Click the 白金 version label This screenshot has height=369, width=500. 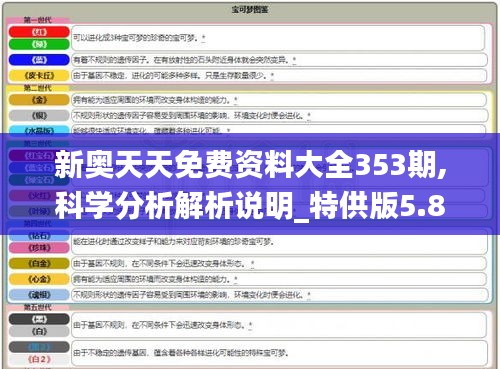(x=39, y=263)
